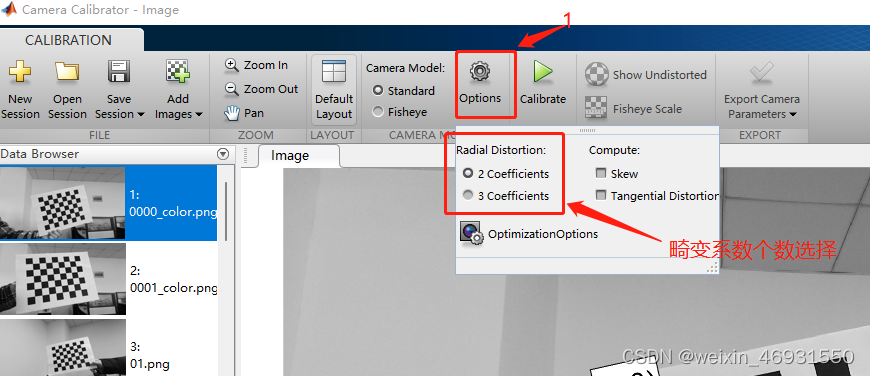Click the Data Browser panel title

coord(40,154)
